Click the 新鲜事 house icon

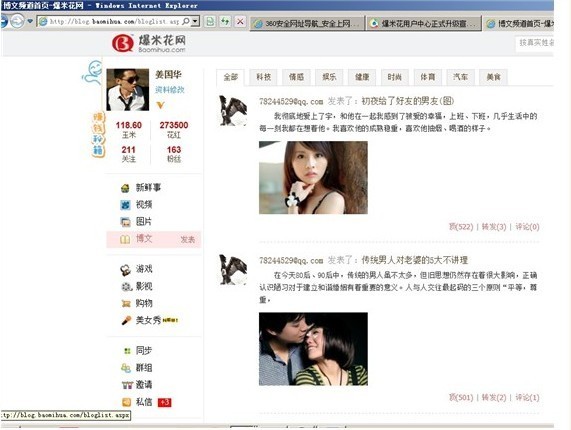pyautogui.click(x=125, y=188)
